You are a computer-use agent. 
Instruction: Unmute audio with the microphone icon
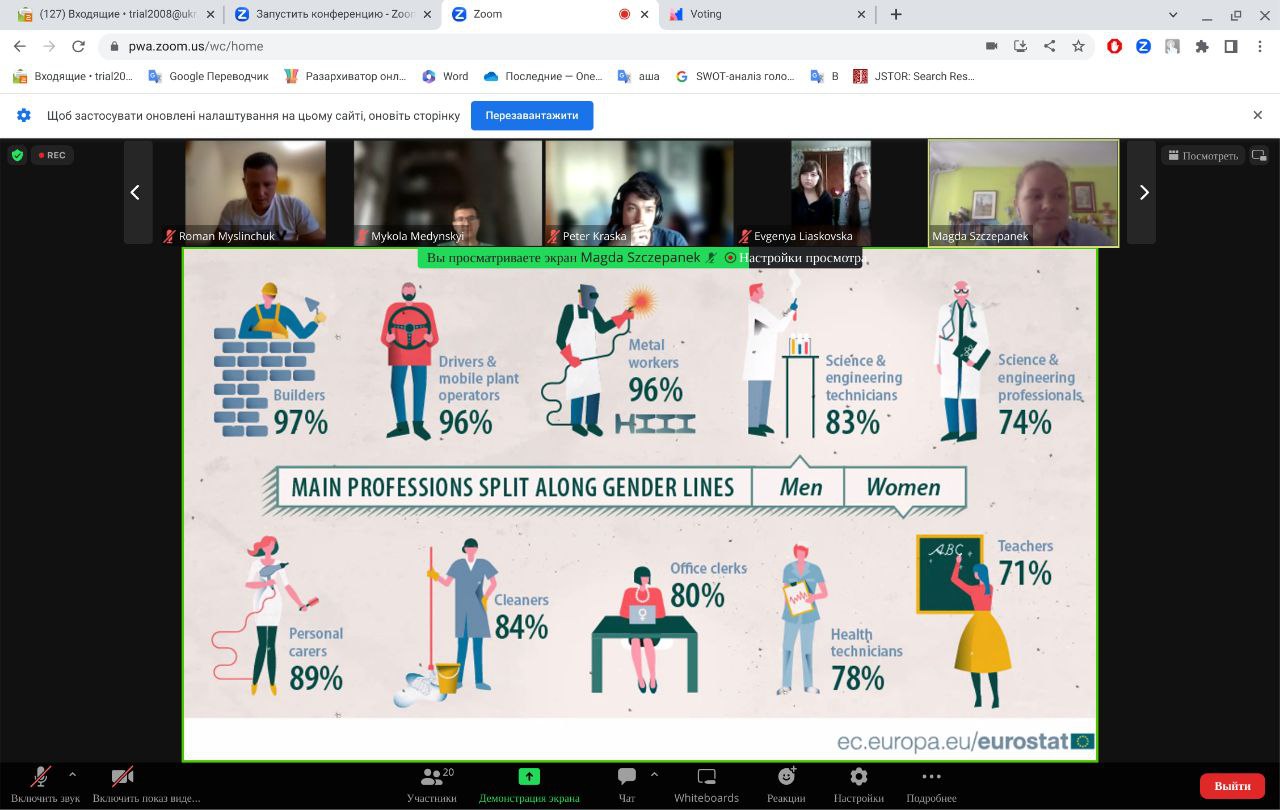click(41, 777)
